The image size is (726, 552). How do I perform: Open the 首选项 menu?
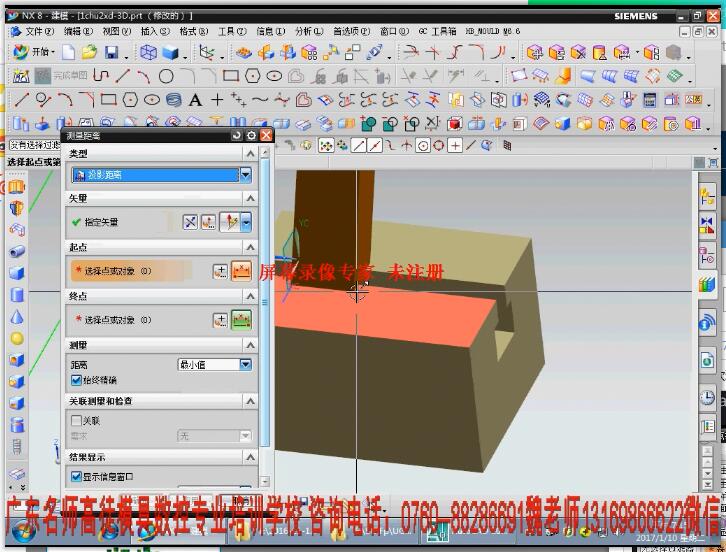pyautogui.click(x=351, y=31)
